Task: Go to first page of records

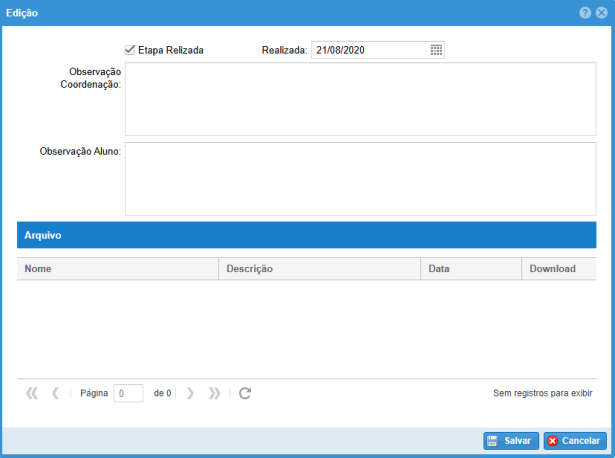Action: tap(31, 394)
